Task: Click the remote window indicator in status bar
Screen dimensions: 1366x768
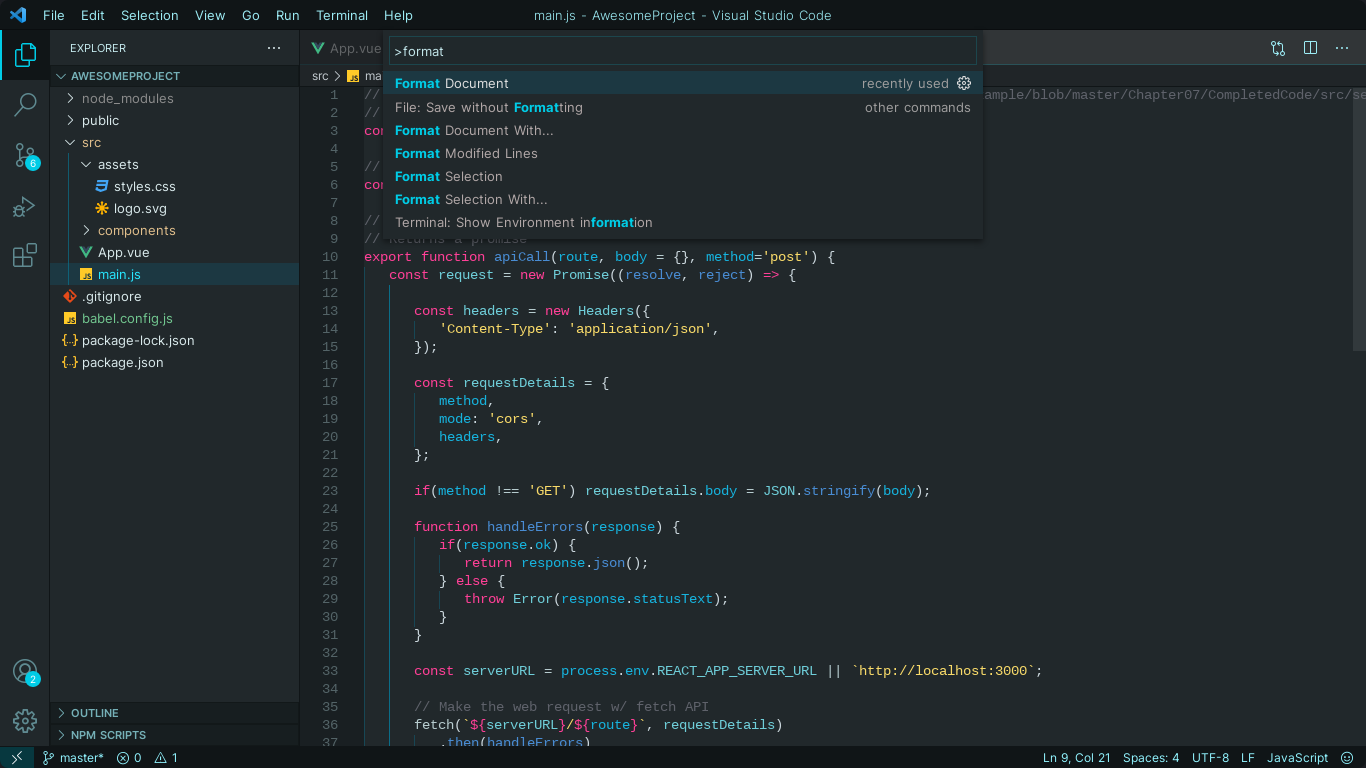Action: pos(17,757)
